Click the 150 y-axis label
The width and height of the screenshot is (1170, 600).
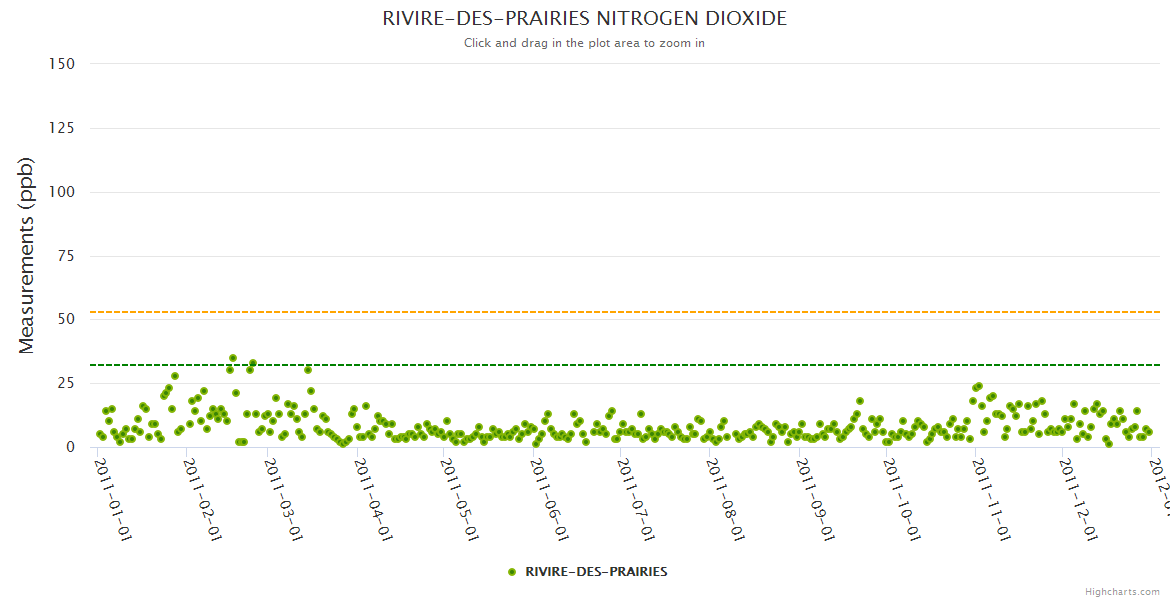(62, 64)
